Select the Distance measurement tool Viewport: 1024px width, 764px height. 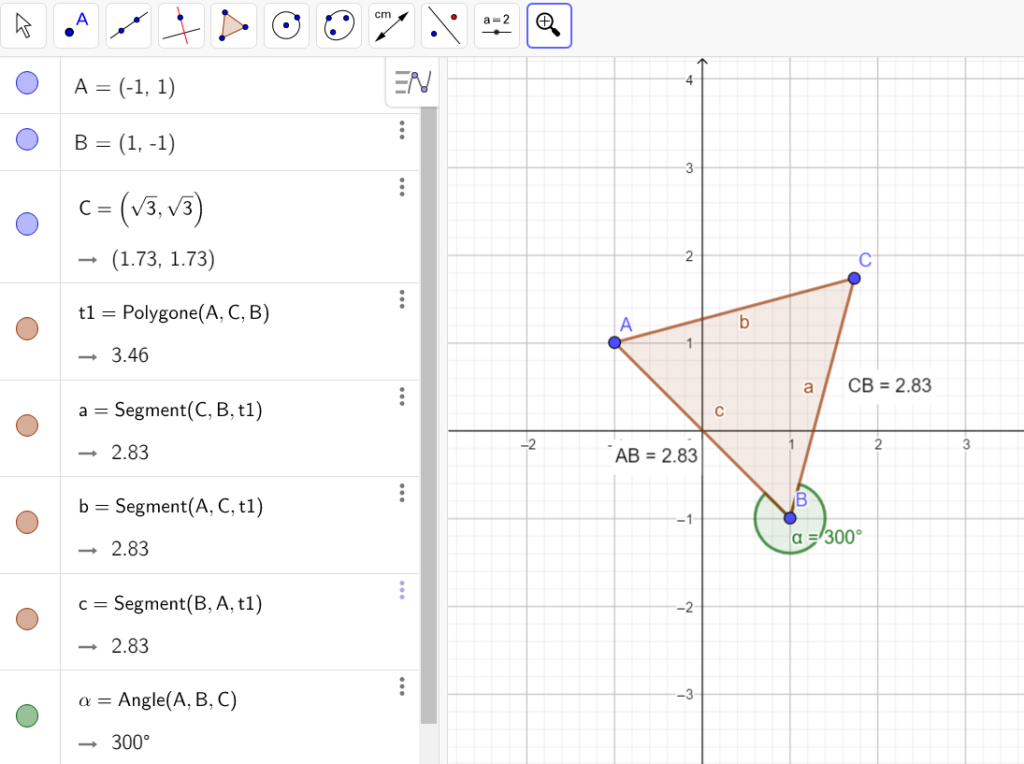[x=391, y=25]
